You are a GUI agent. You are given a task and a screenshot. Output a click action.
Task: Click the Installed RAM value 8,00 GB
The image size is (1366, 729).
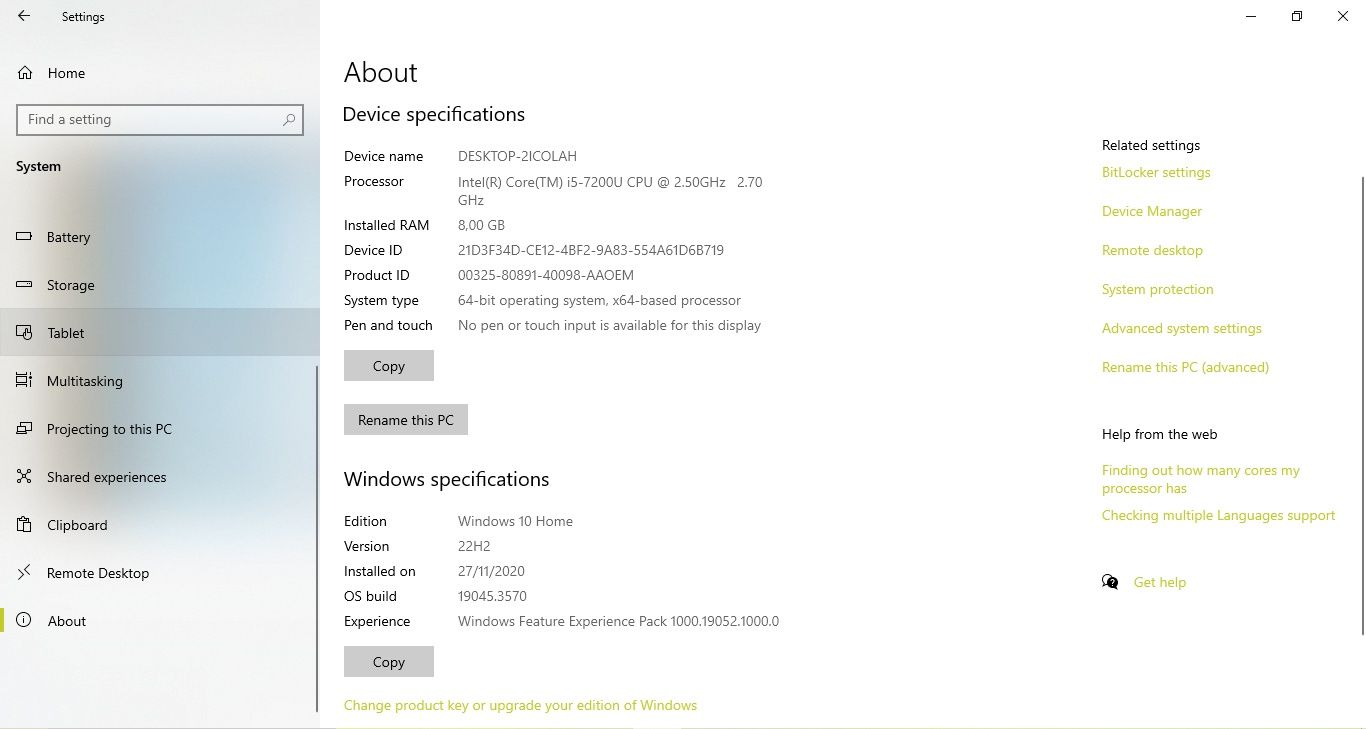click(481, 225)
